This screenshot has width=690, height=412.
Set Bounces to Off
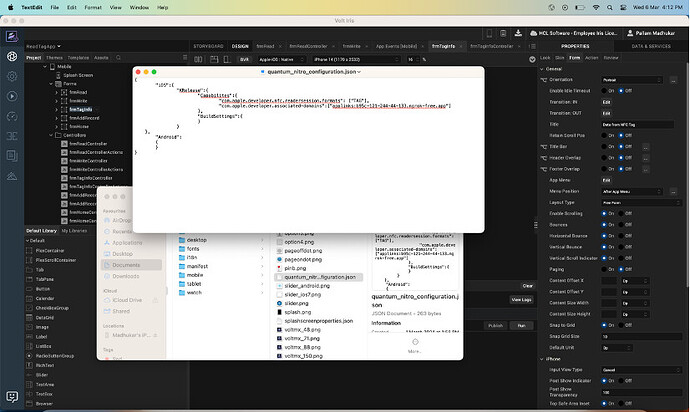[x=621, y=225]
